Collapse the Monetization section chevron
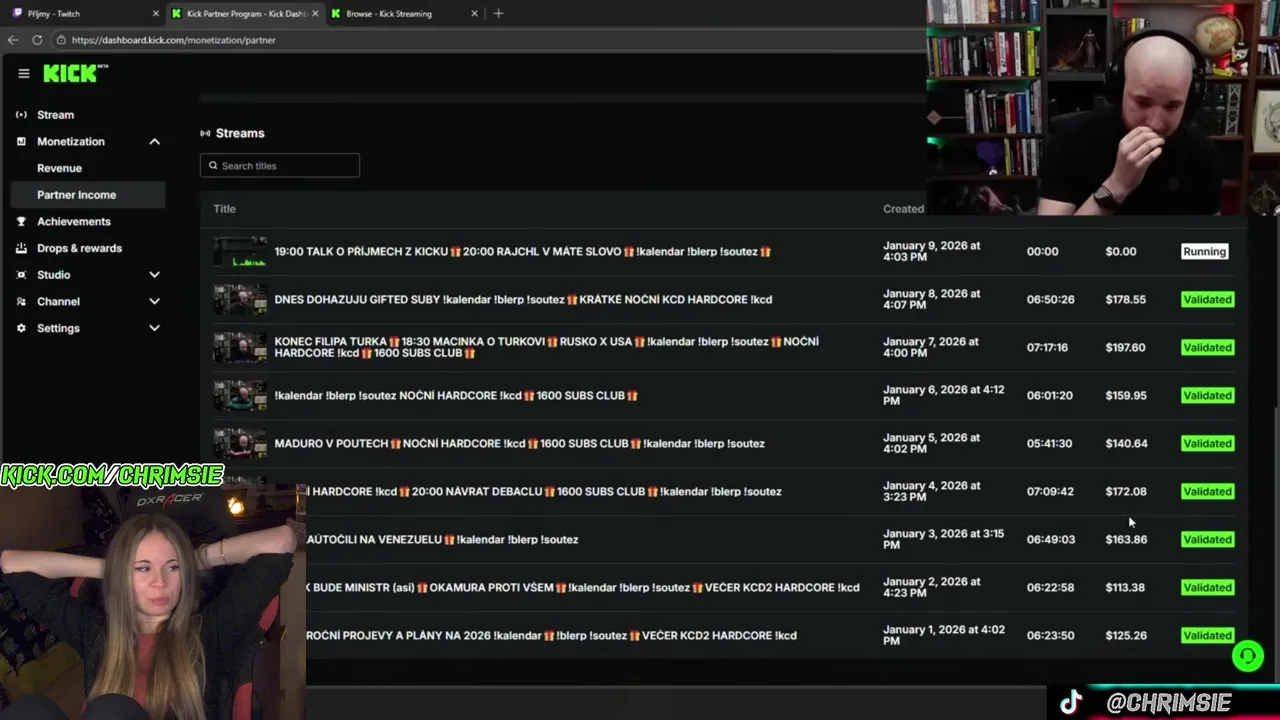This screenshot has height=720, width=1280. [154, 142]
